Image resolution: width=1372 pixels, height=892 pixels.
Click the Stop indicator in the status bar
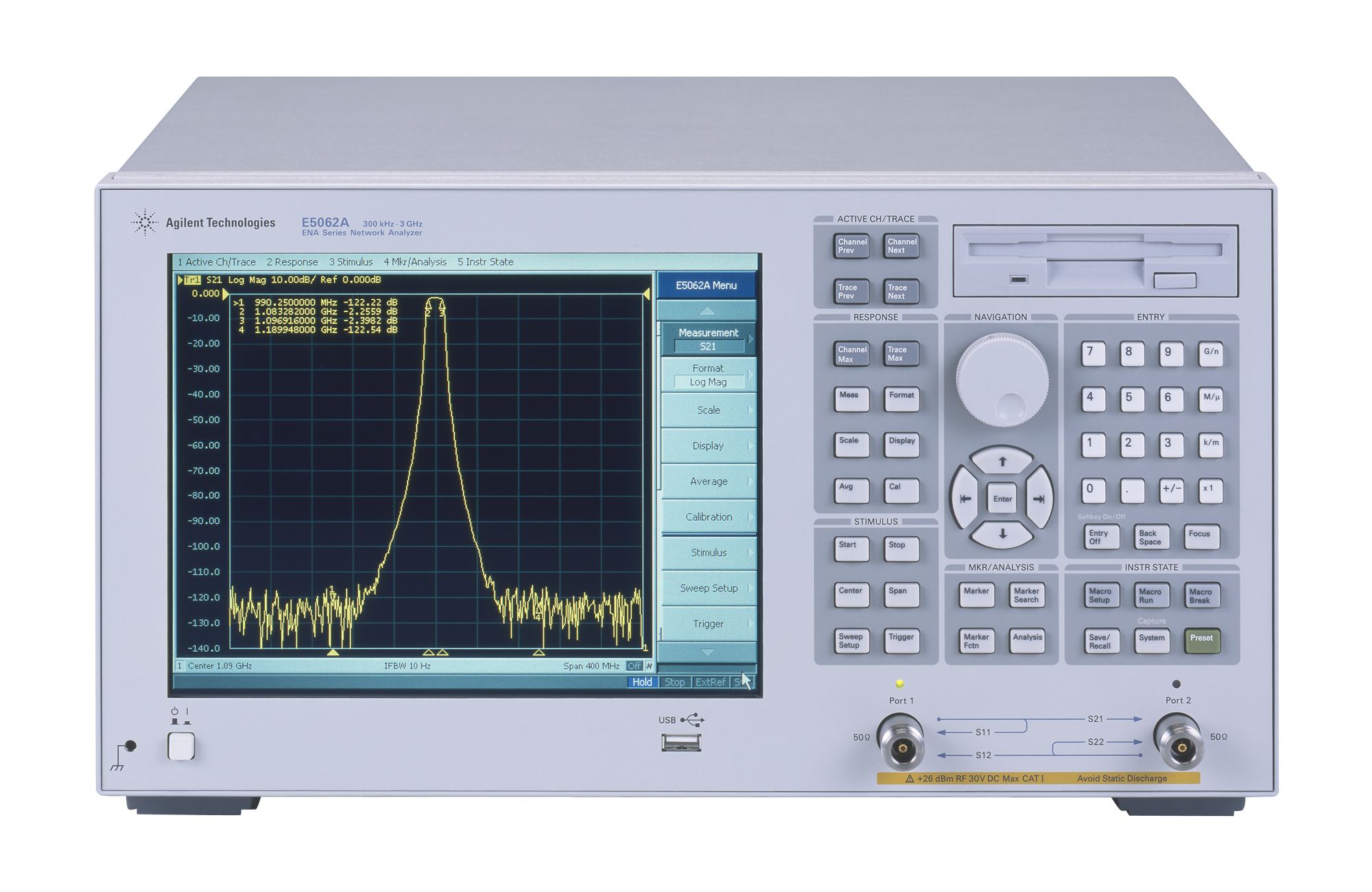point(675,682)
